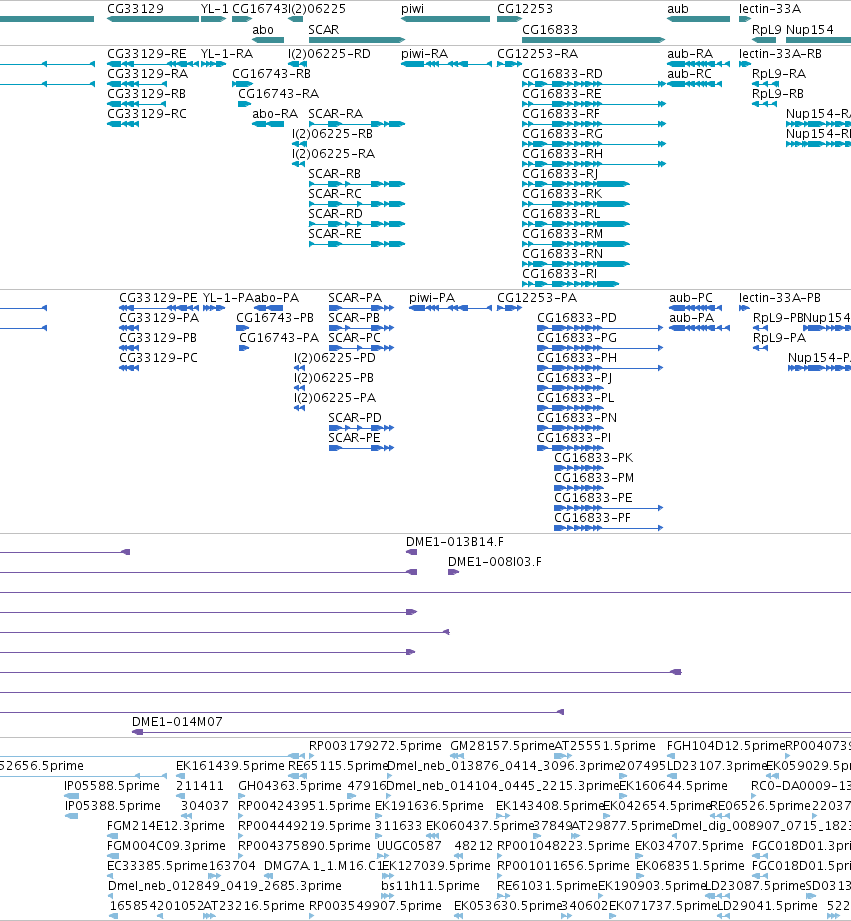The width and height of the screenshot is (851, 921).
Task: Click the CG33129-RC transcript label
Action: pyautogui.click(x=147, y=113)
